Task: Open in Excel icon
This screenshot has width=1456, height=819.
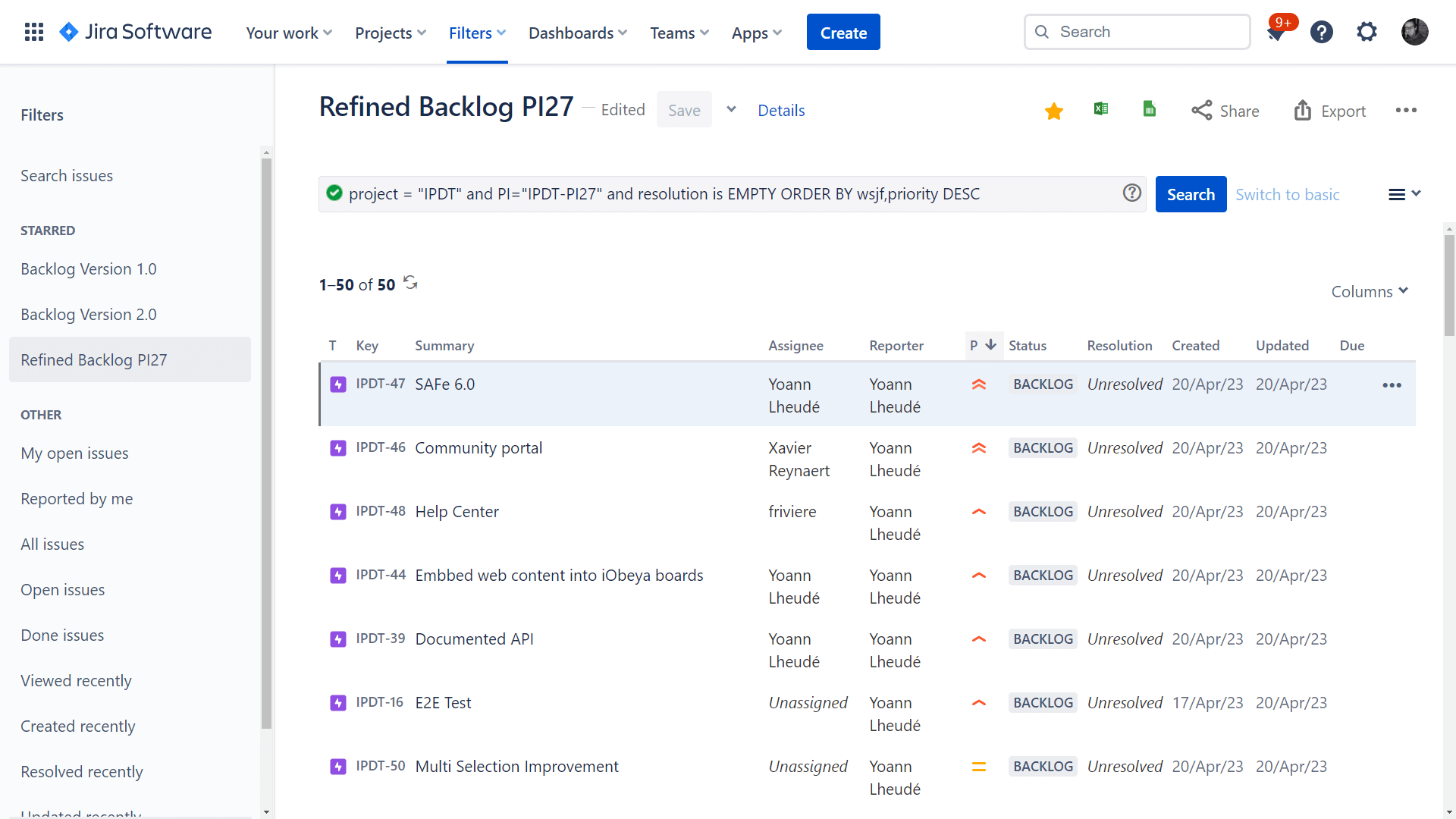Action: pyautogui.click(x=1101, y=108)
